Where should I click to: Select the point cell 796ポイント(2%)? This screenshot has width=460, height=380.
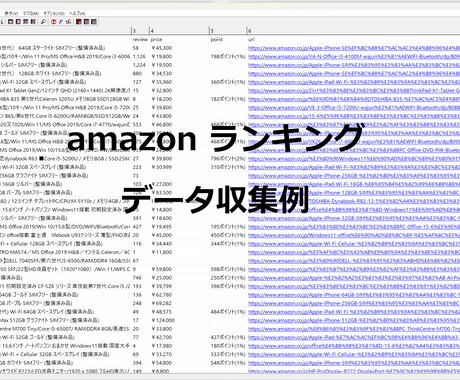(228, 159)
